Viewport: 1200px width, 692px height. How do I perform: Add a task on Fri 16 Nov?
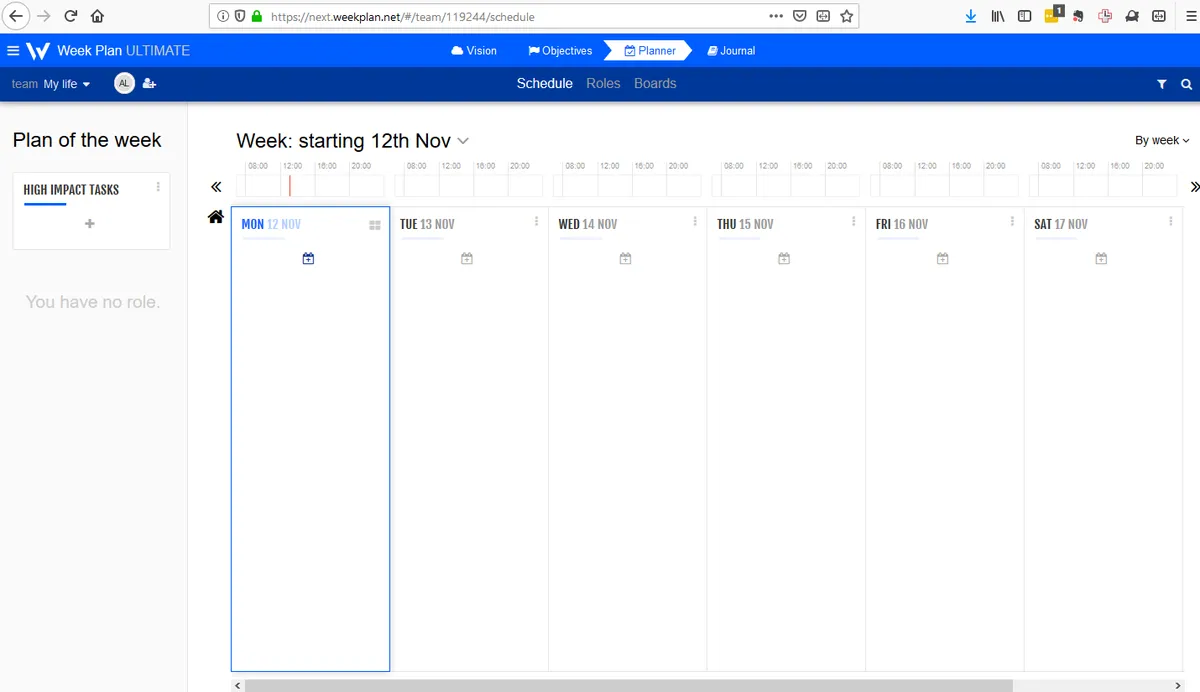point(942,259)
